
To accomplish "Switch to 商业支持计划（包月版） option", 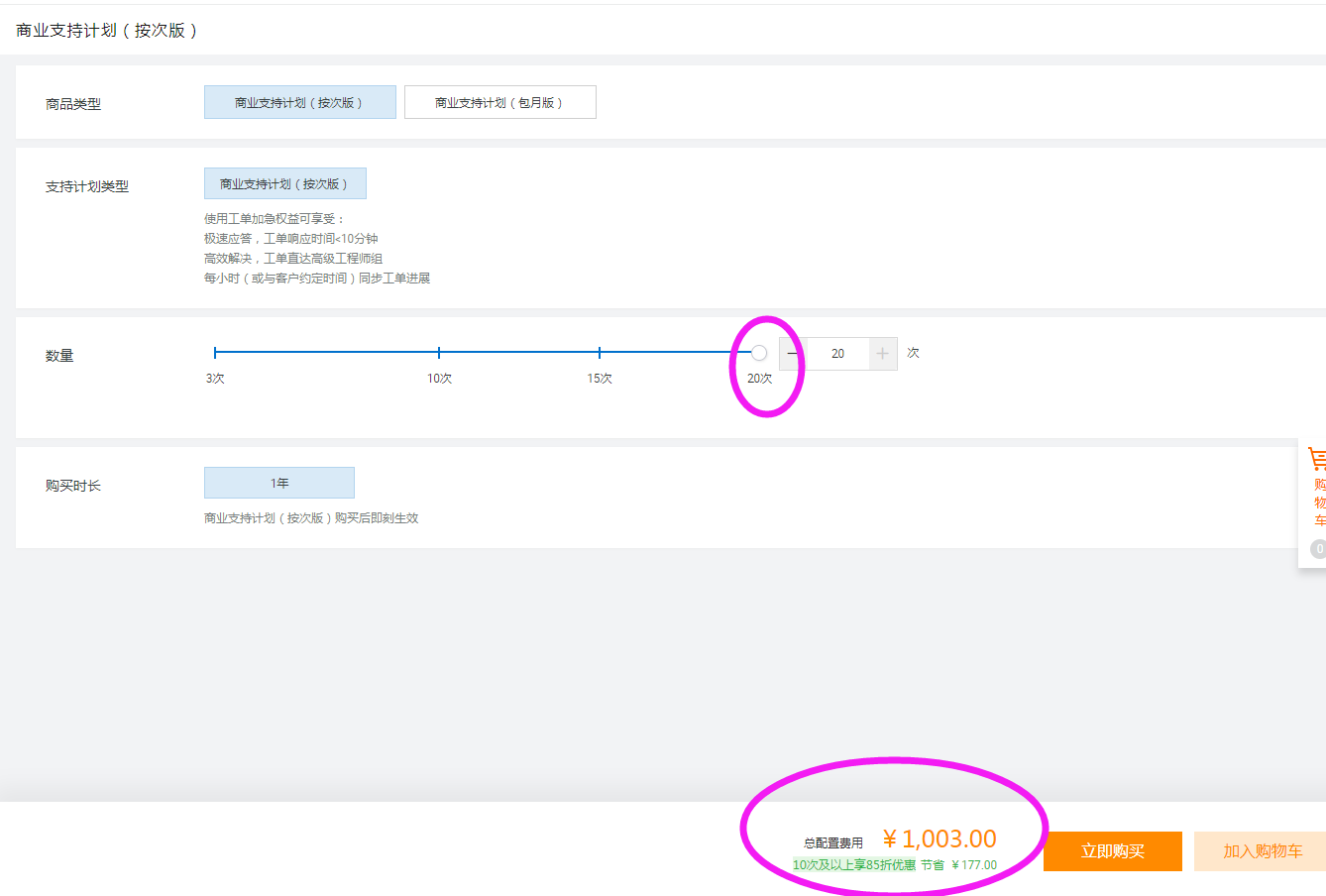I will point(499,102).
